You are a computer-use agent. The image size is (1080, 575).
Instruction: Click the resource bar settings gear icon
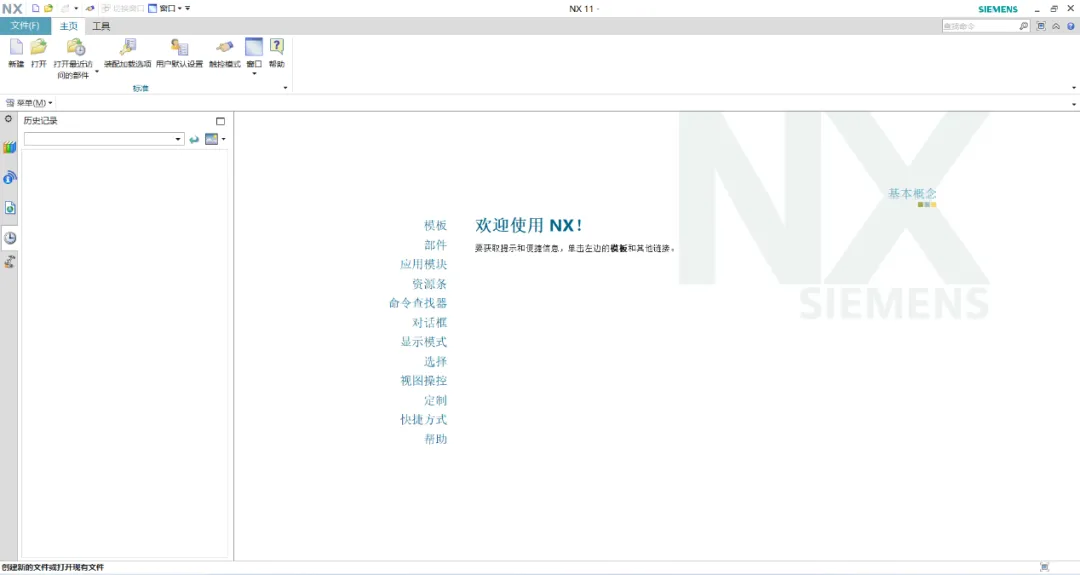click(8, 119)
